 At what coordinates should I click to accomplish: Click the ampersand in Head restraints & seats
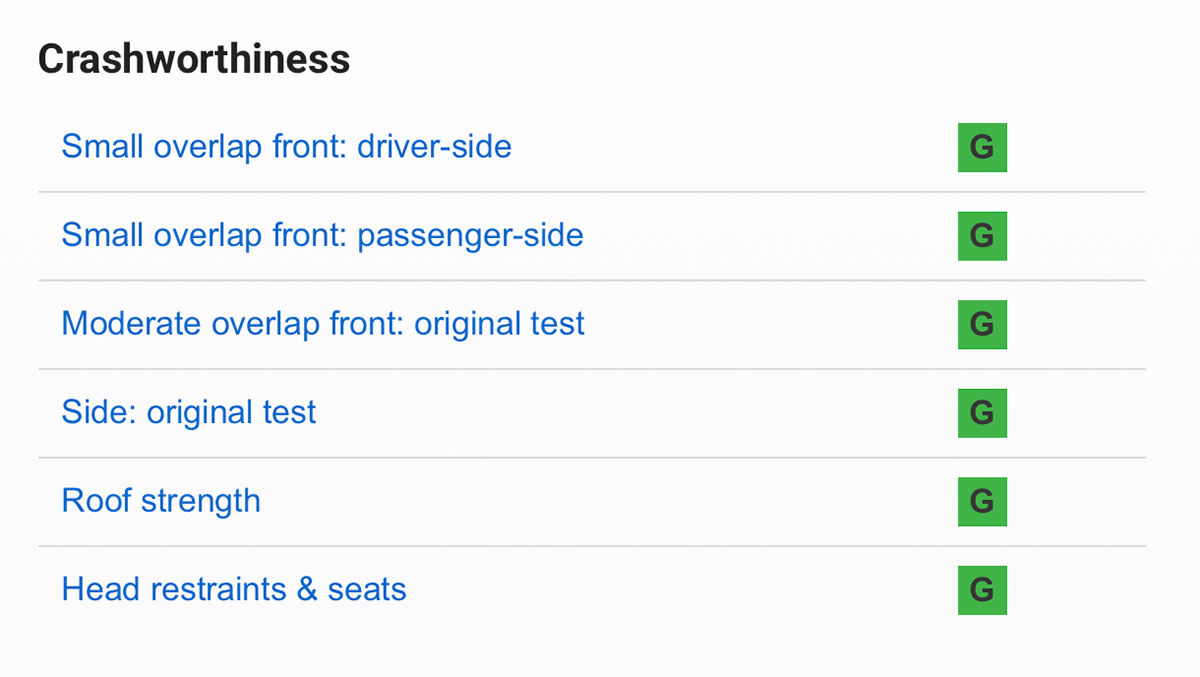307,589
